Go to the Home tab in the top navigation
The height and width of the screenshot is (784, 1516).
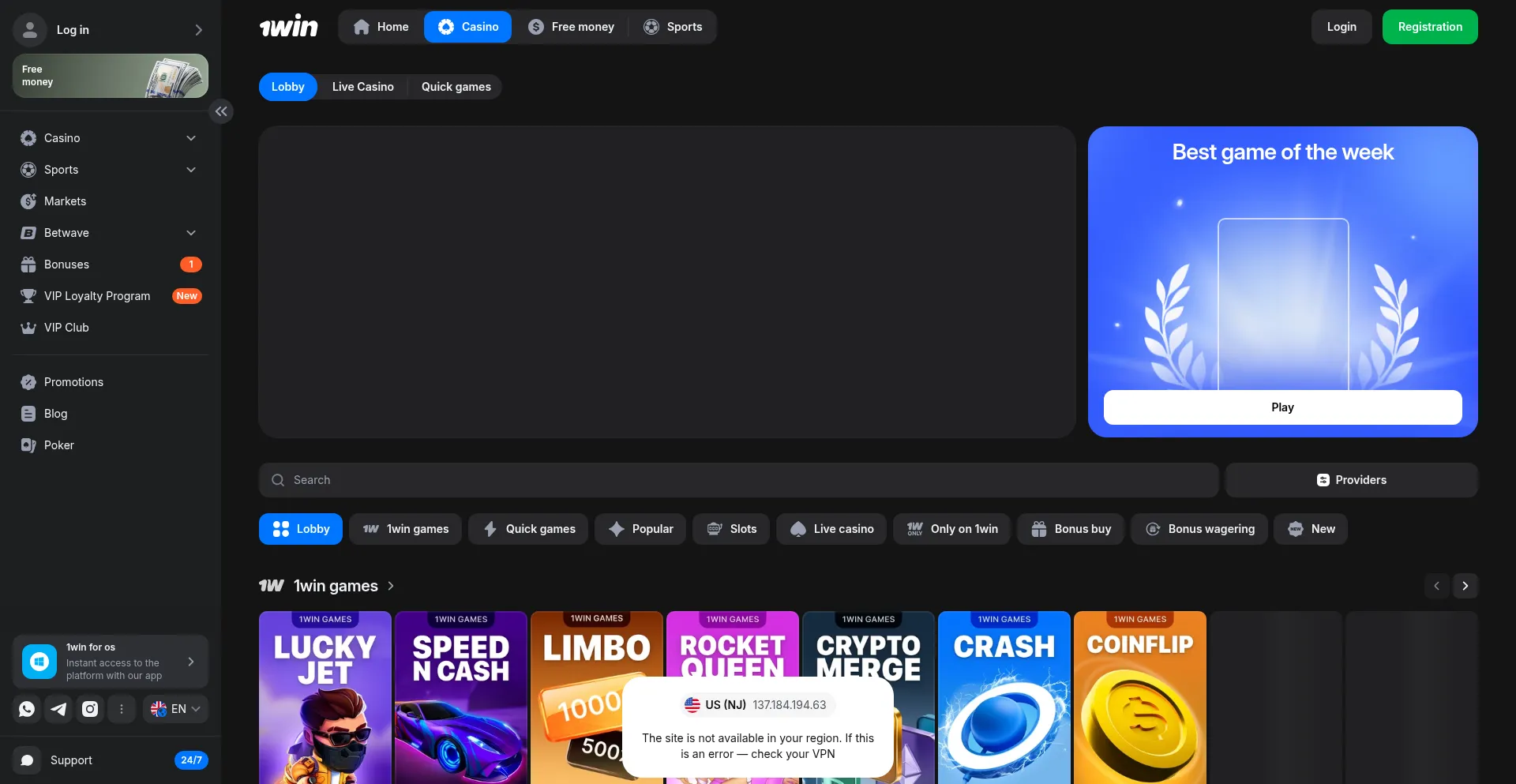coord(381,27)
